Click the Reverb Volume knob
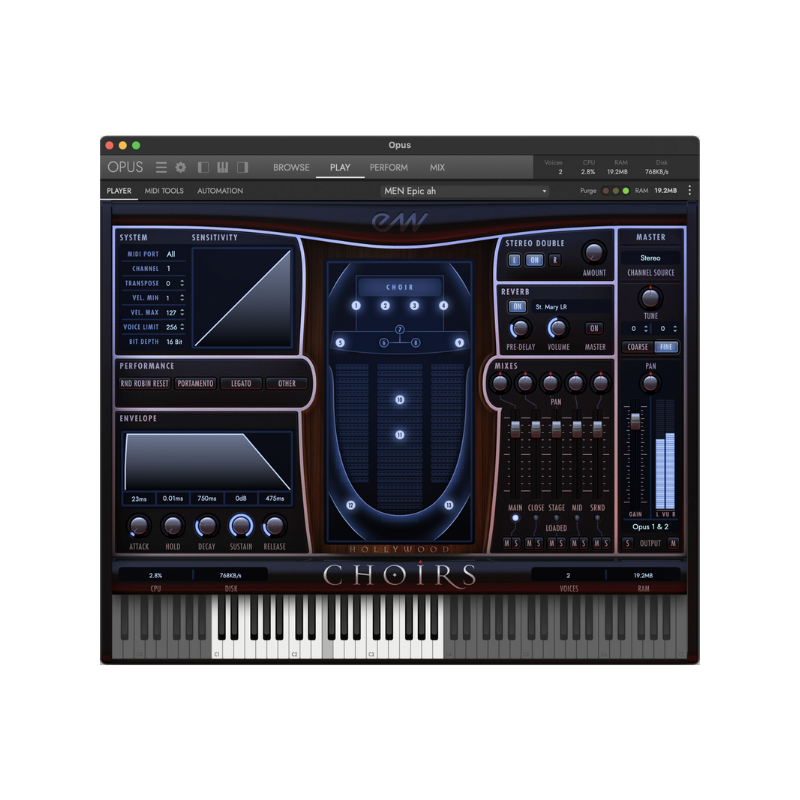The height and width of the screenshot is (800, 800). click(x=558, y=329)
